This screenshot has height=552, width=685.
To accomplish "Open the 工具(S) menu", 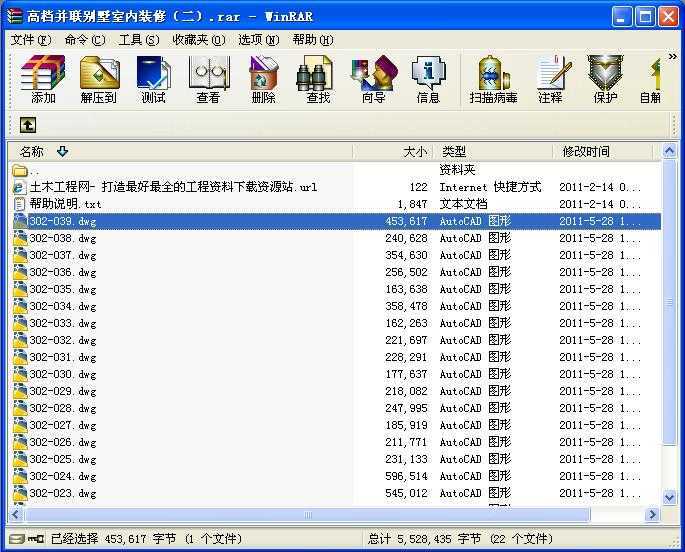I will coord(139,40).
